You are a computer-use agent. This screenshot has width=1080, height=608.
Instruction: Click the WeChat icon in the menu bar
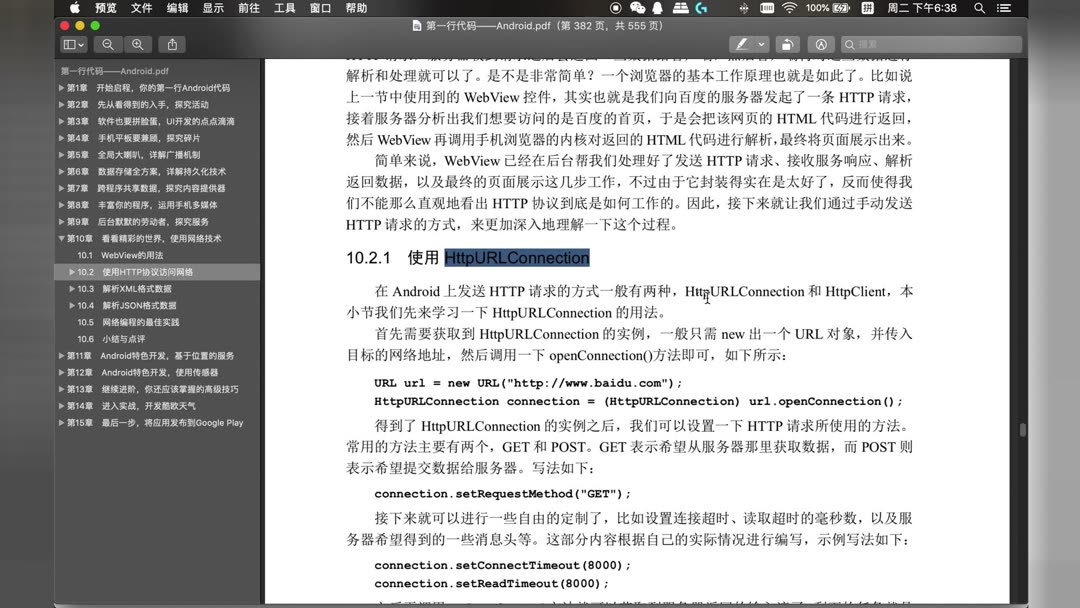636,8
